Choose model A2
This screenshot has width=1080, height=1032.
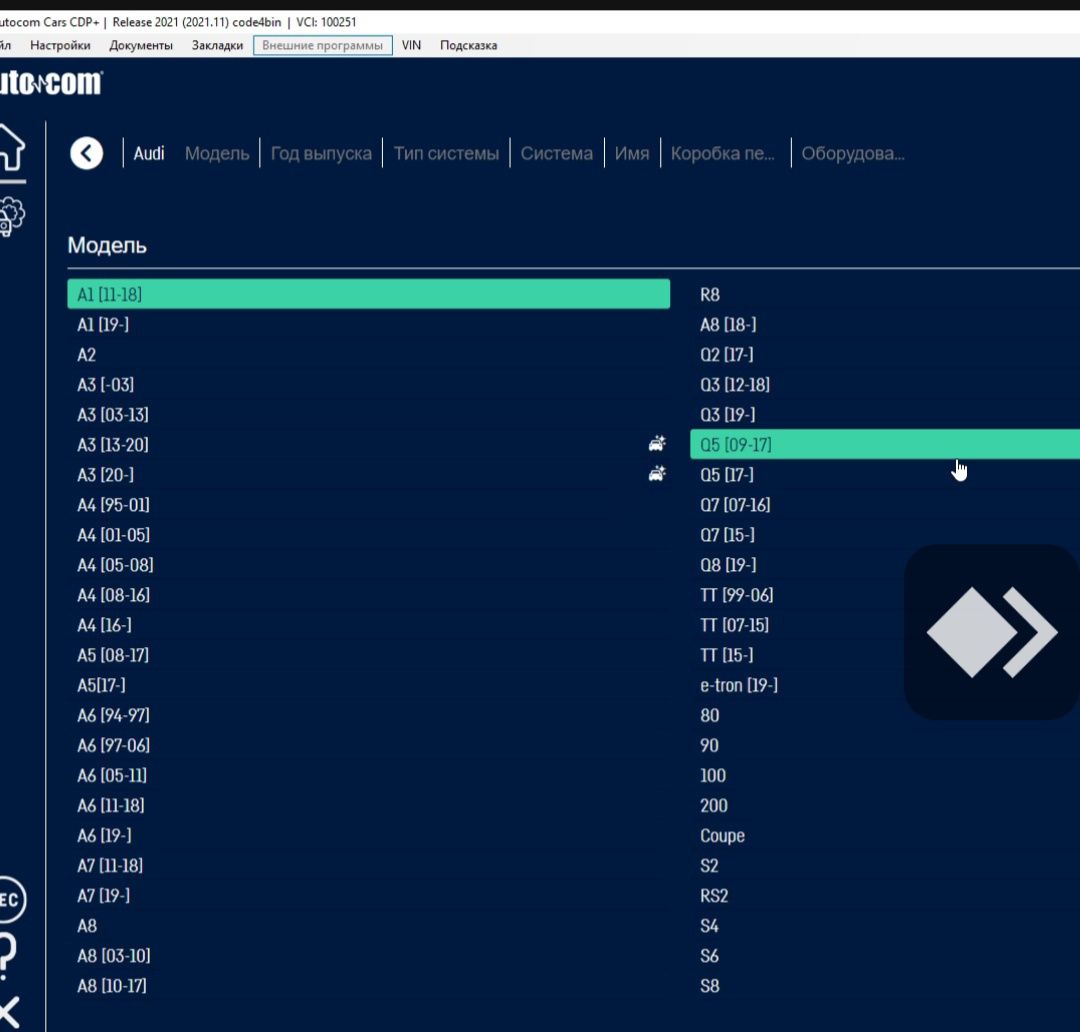coord(368,355)
